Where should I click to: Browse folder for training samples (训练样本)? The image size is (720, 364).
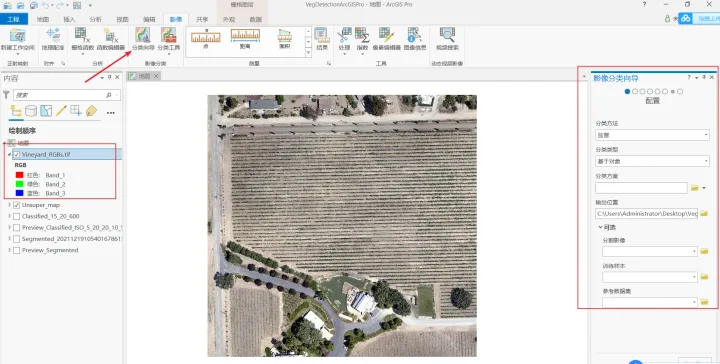click(704, 277)
